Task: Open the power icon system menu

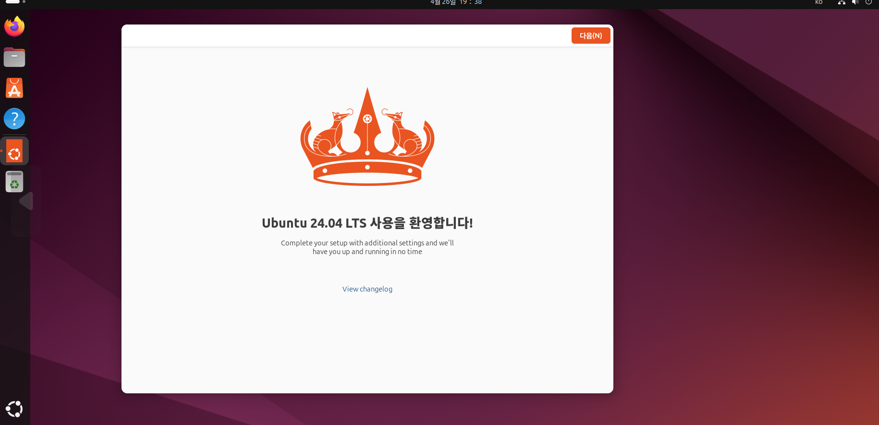Action: pyautogui.click(x=869, y=2)
